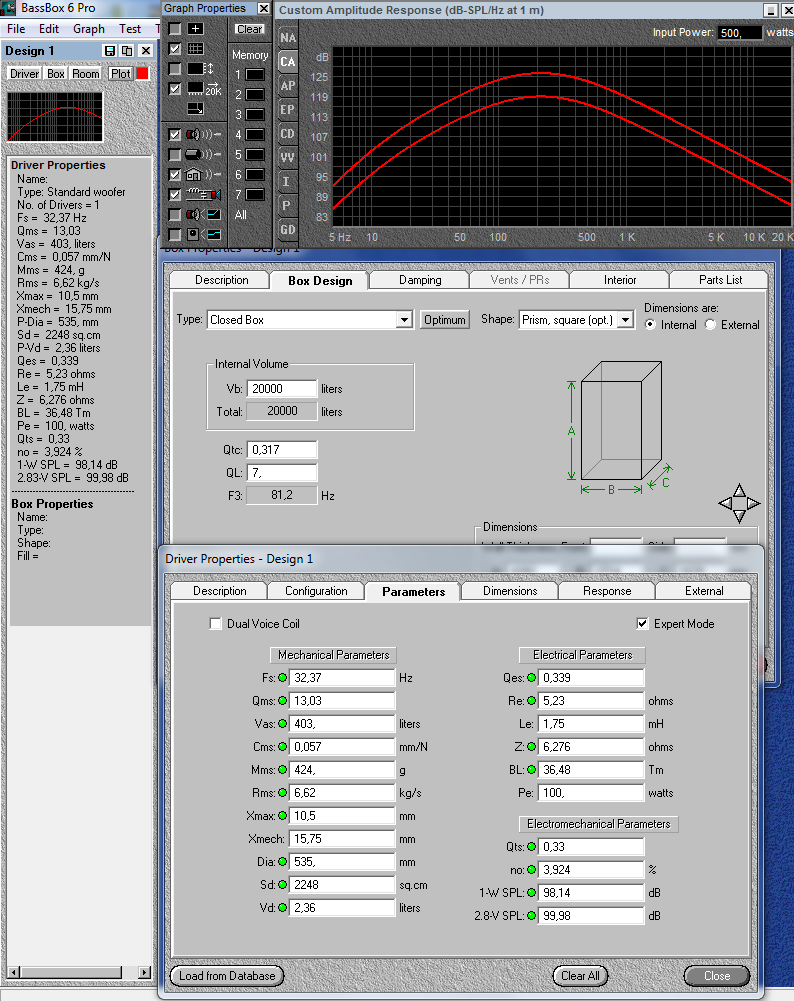794x1001 pixels.
Task: Click the resize graph icon with diagonal arrow
Action: coord(195,109)
